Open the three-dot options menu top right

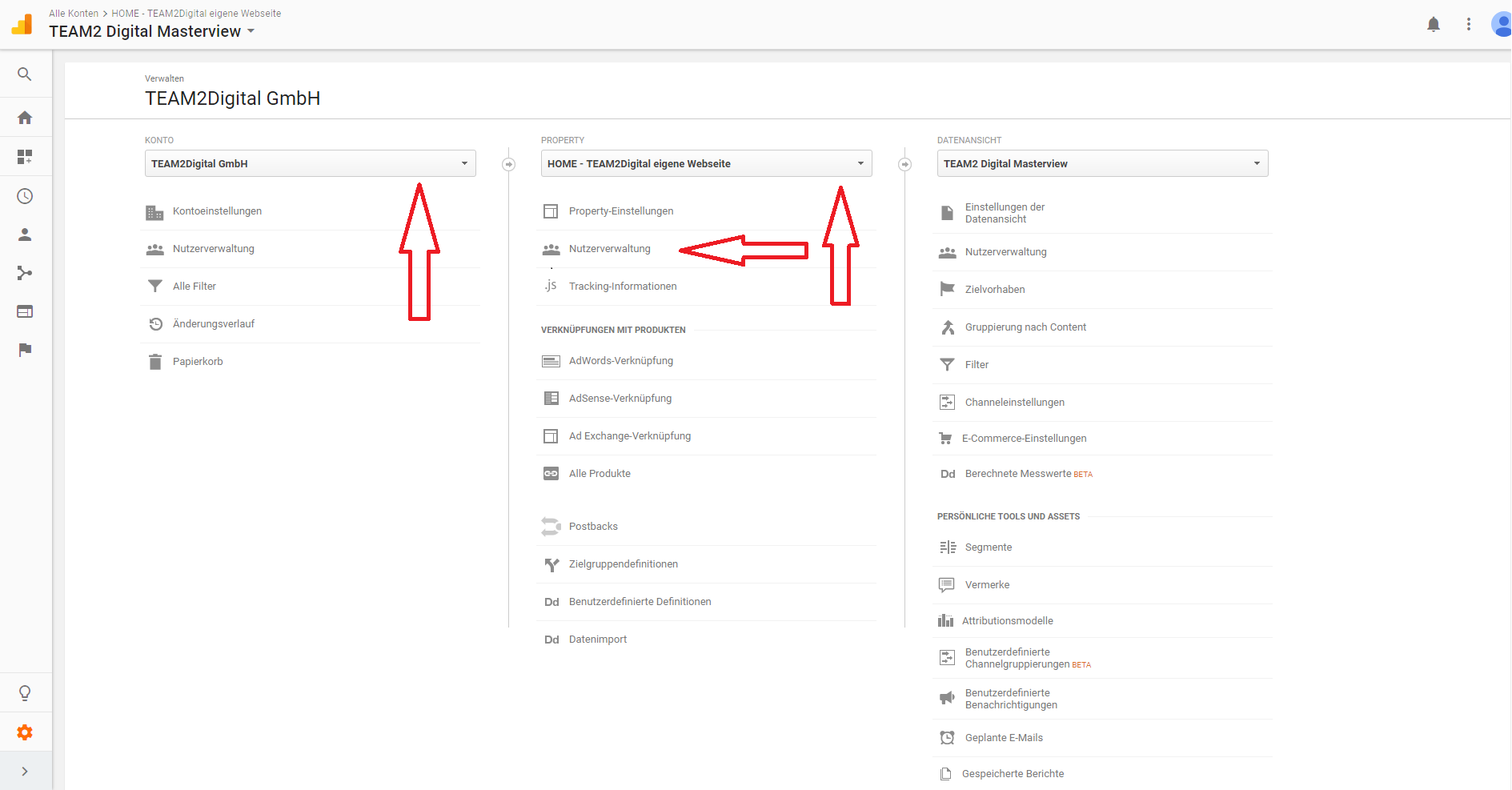(x=1469, y=24)
